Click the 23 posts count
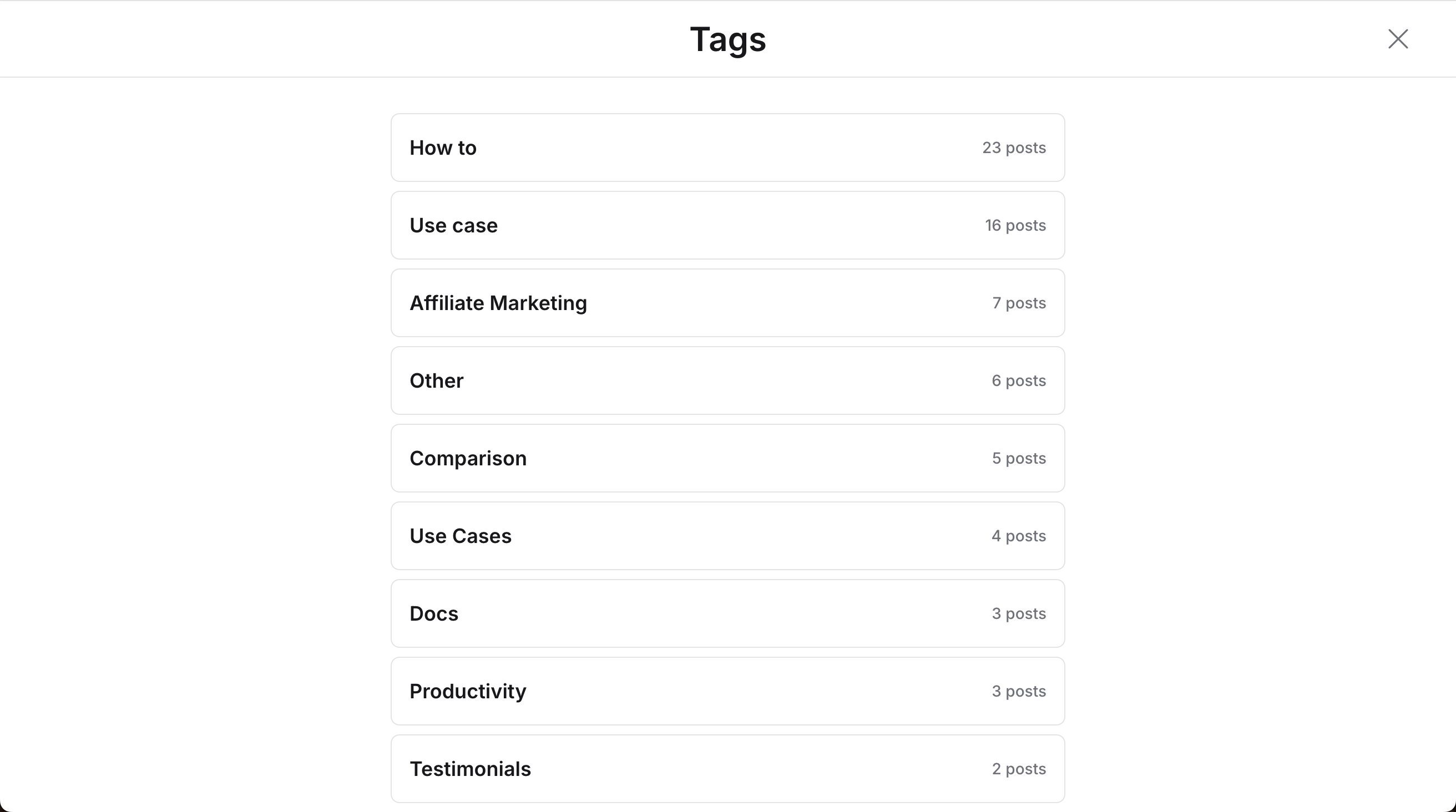 (x=1013, y=148)
